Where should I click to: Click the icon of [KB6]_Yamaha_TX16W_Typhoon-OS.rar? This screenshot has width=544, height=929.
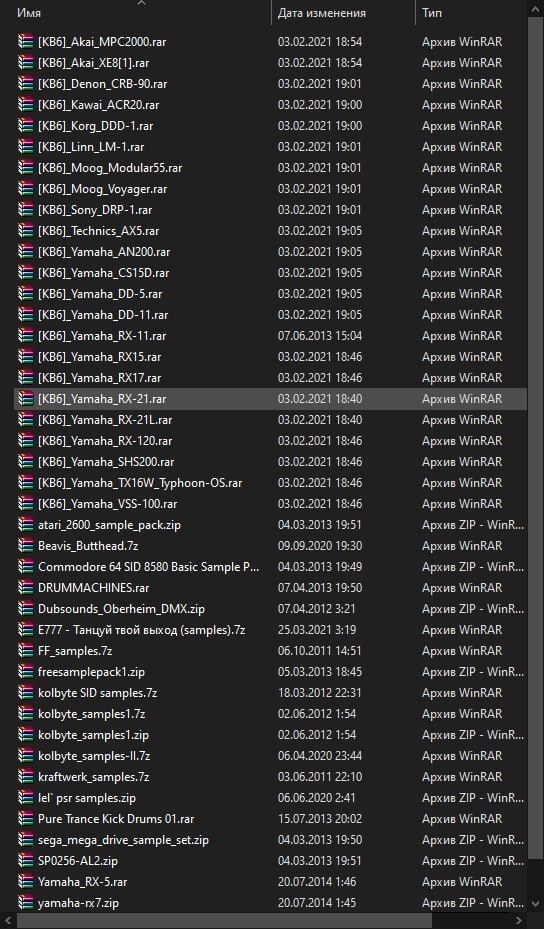pos(25,483)
